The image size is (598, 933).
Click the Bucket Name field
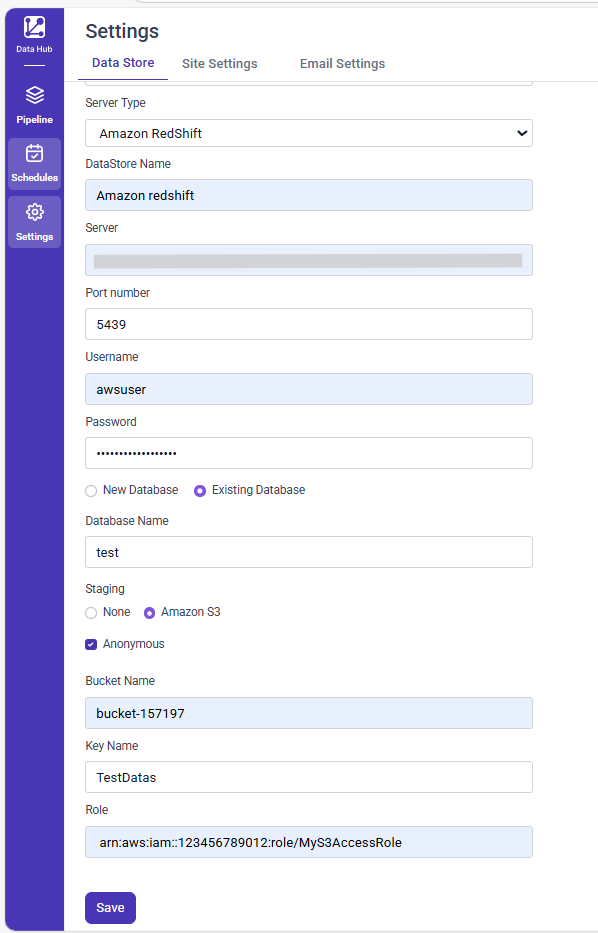(309, 713)
